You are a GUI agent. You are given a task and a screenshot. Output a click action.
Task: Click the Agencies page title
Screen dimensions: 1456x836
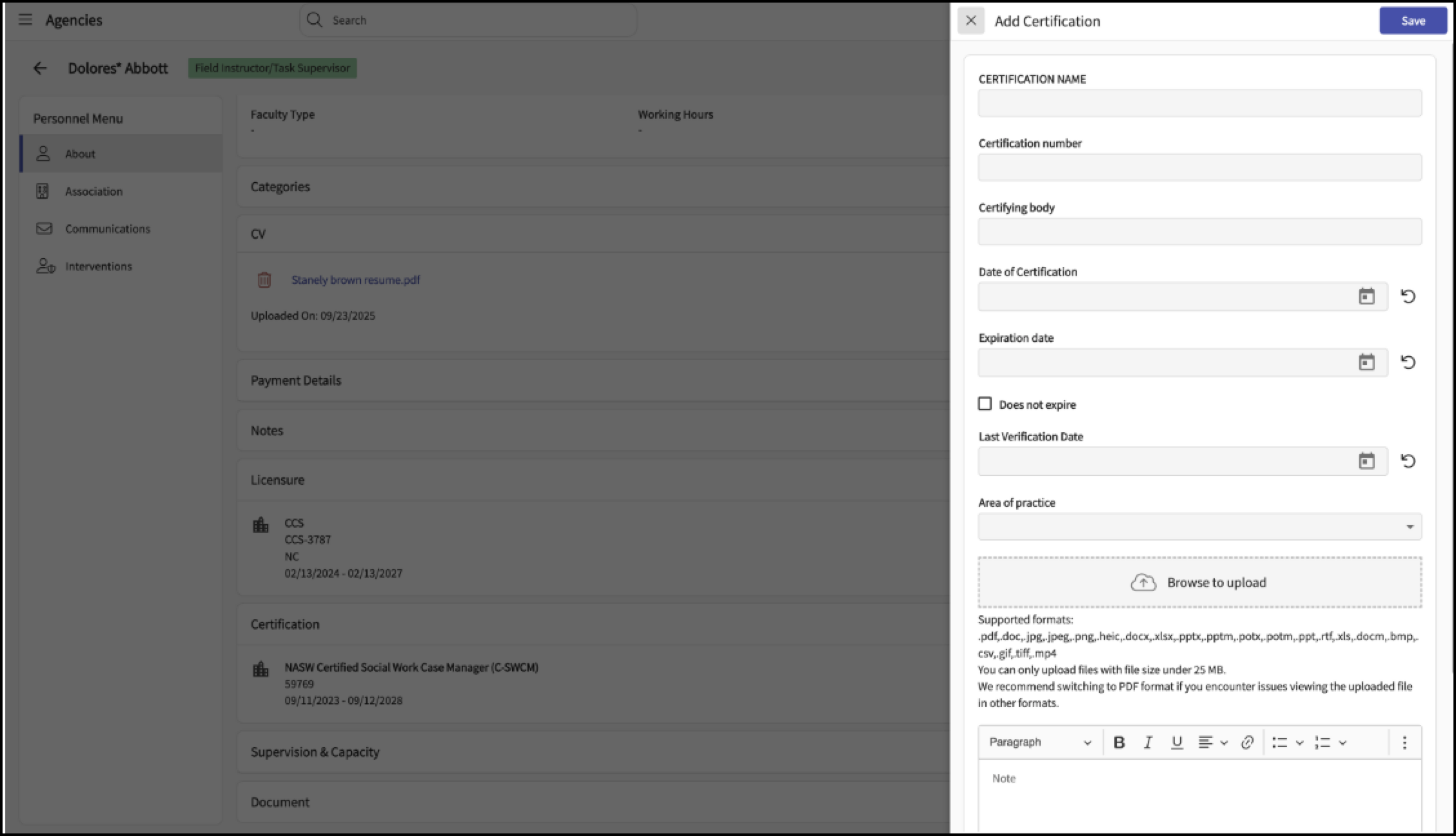(x=74, y=20)
